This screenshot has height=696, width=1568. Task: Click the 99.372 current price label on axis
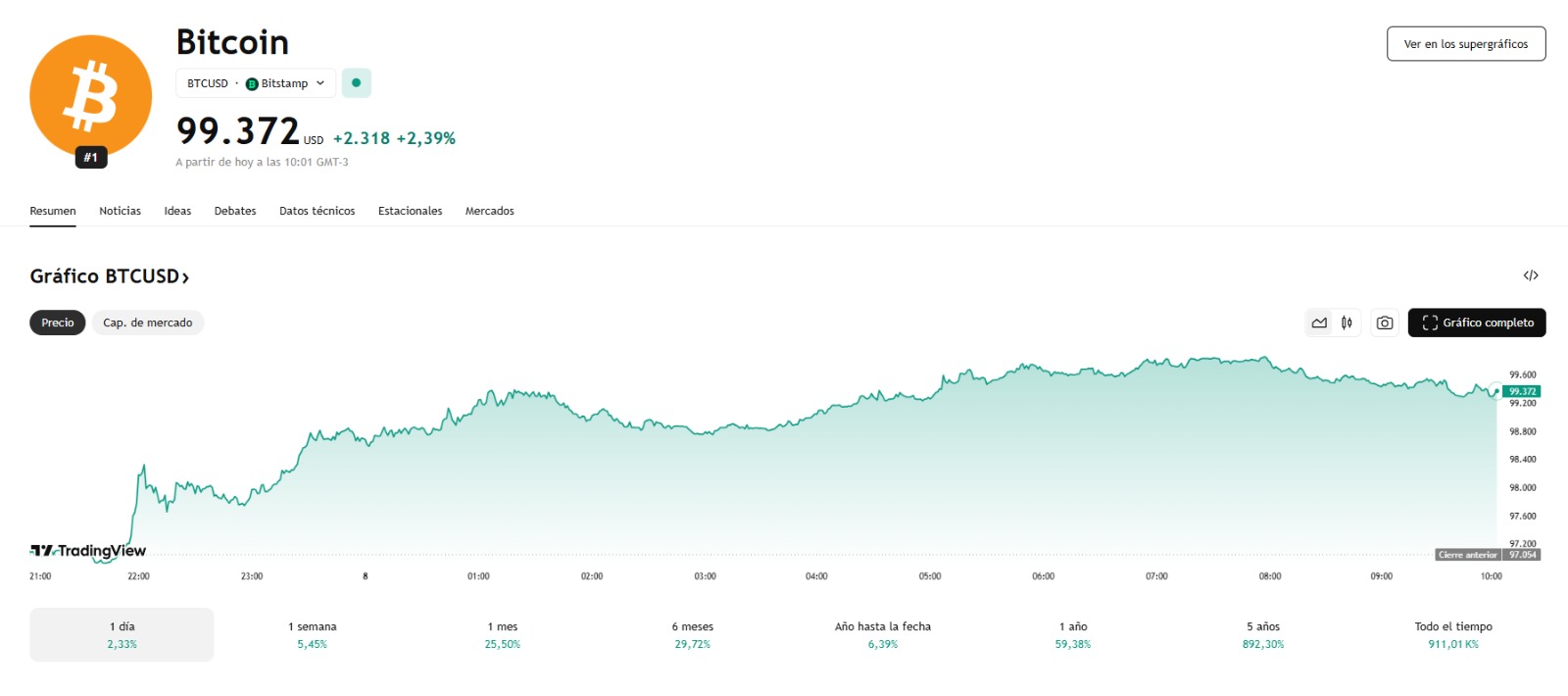point(1522,391)
